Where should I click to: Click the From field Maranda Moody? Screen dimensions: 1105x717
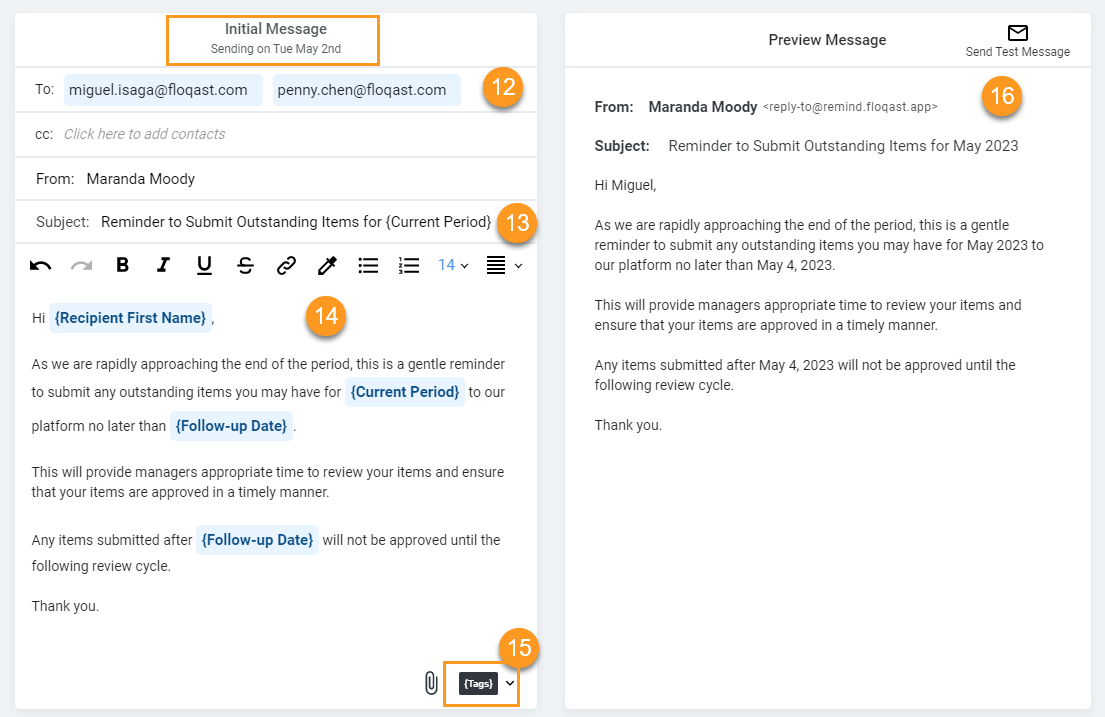141,179
